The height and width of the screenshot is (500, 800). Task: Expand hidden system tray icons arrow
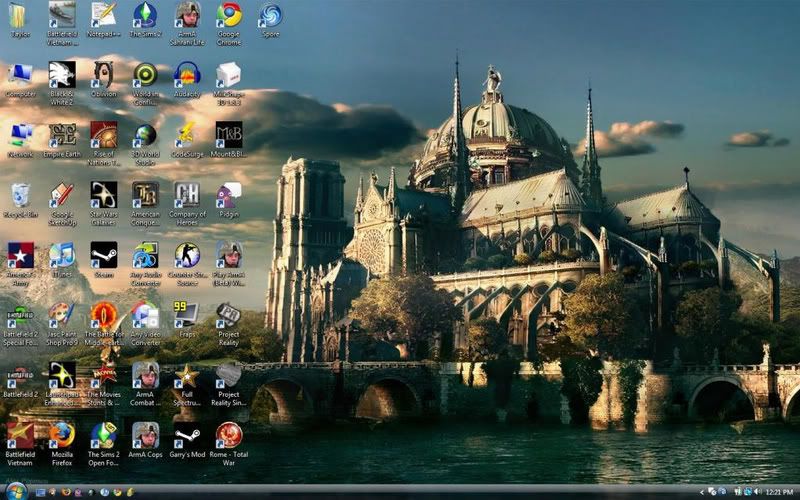tap(702, 492)
